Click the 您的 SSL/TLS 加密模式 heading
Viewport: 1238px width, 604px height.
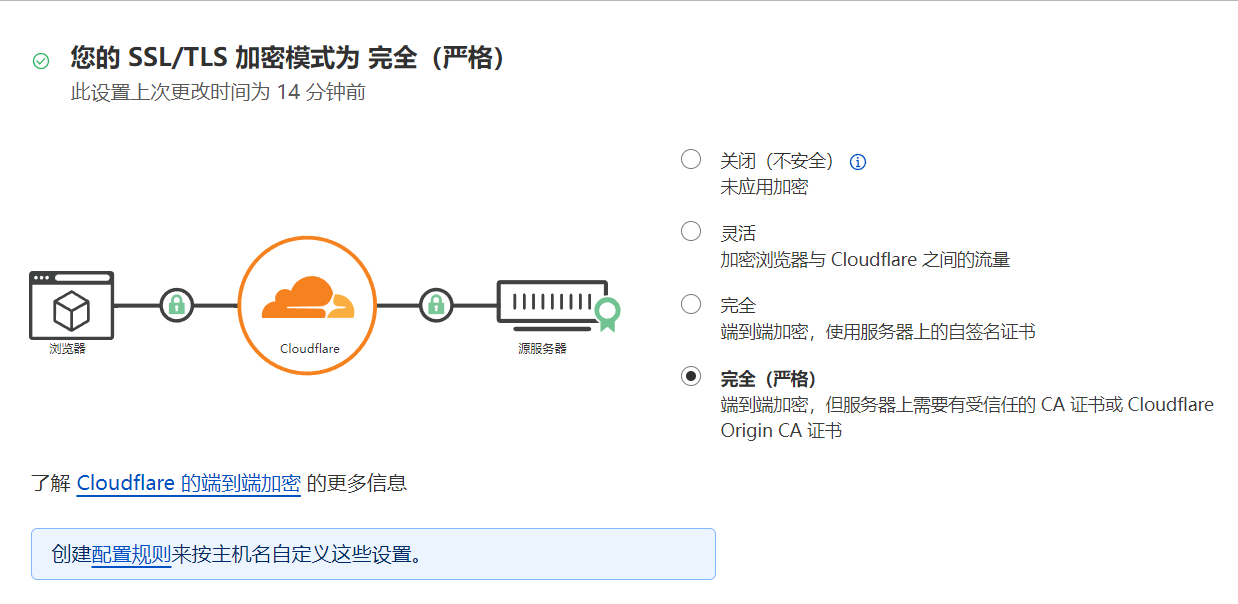[288, 58]
